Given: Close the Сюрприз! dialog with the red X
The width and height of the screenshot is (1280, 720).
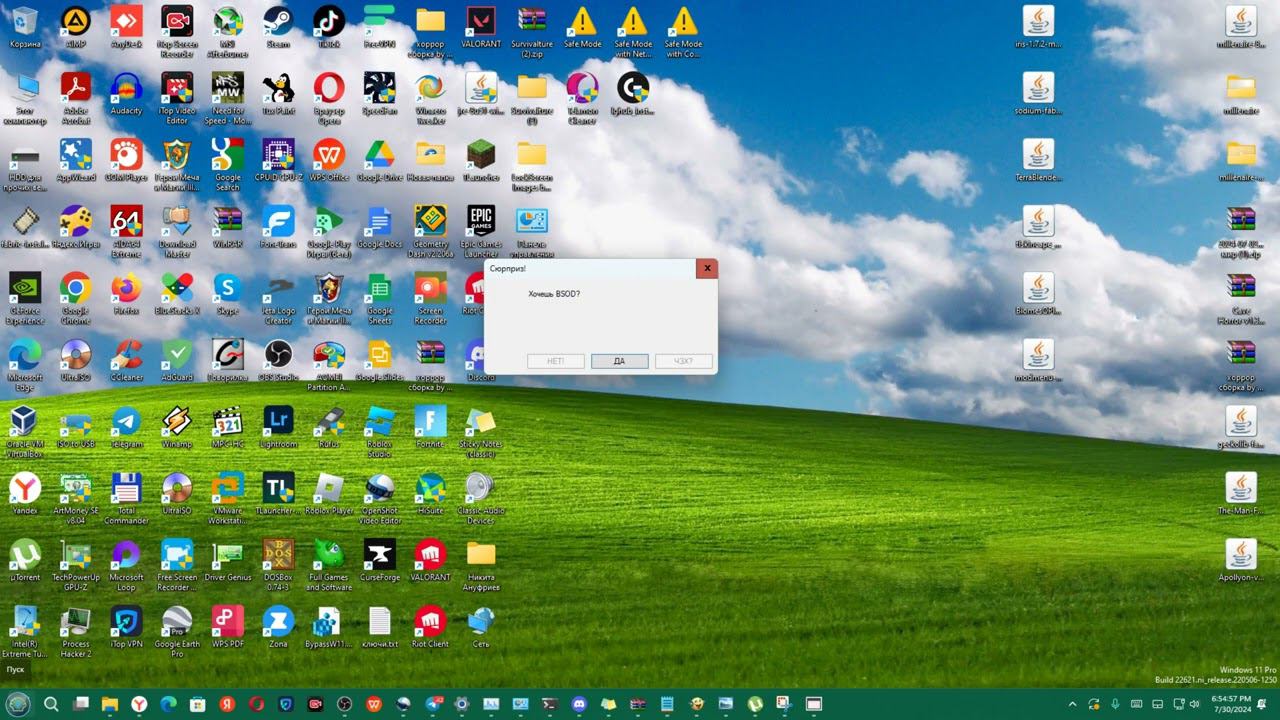Looking at the screenshot, I should [707, 268].
